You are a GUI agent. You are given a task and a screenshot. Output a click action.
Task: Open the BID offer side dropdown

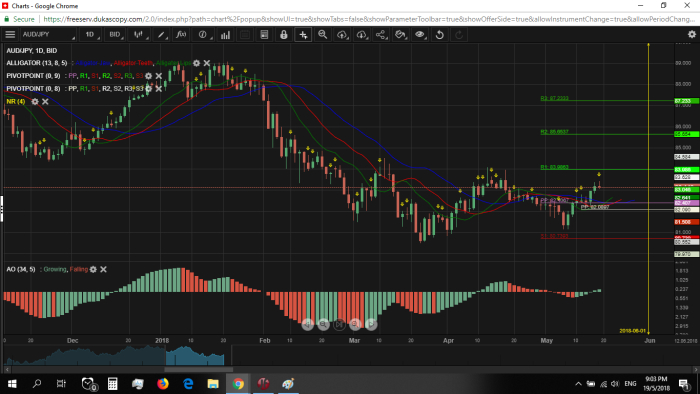click(116, 34)
